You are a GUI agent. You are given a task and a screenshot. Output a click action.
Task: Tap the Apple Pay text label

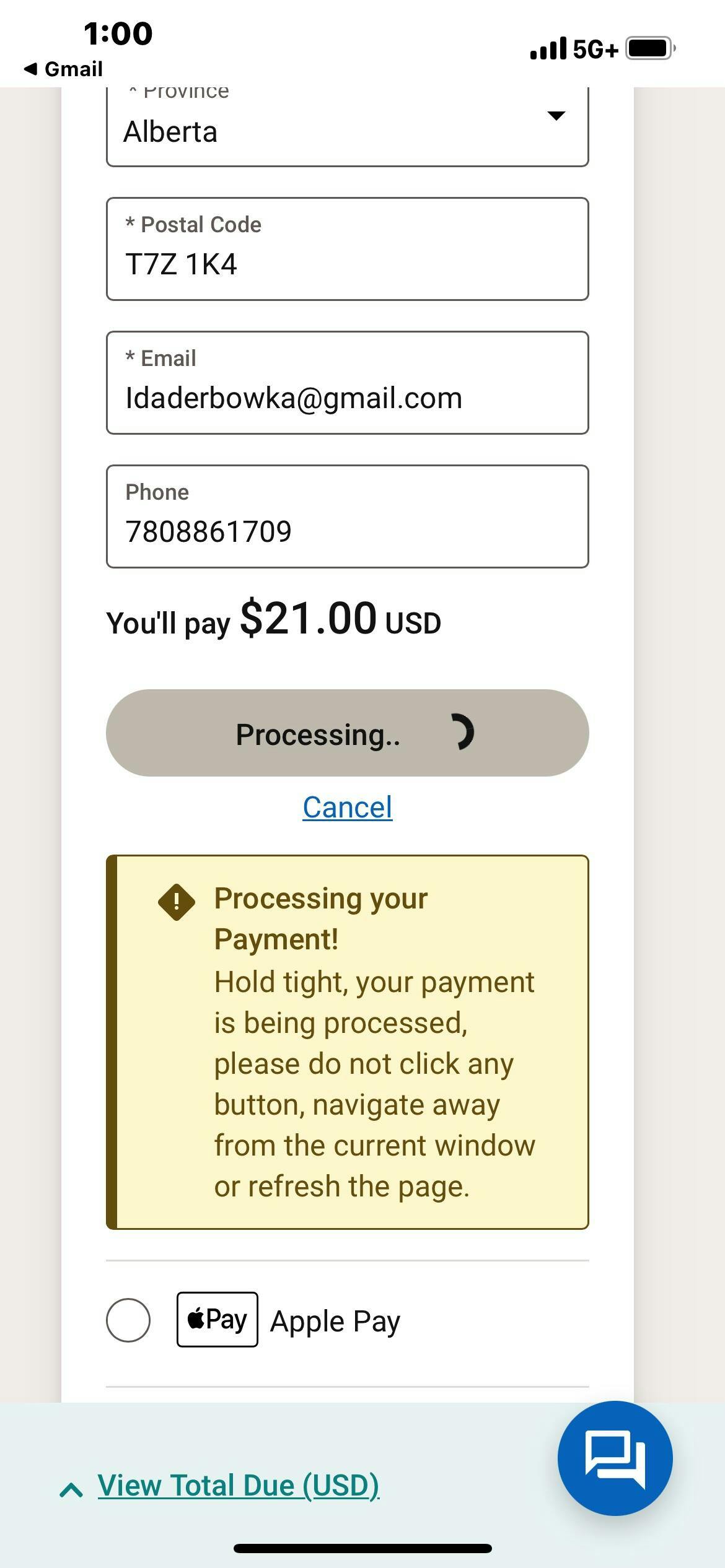click(x=335, y=1321)
